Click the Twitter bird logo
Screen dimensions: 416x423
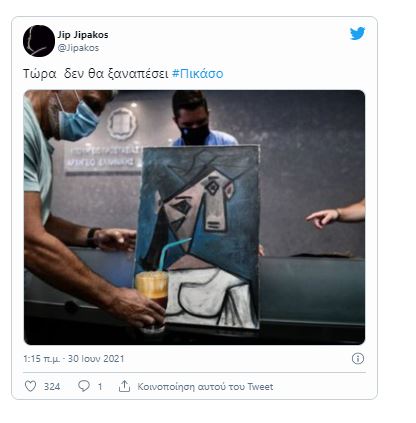click(x=357, y=33)
